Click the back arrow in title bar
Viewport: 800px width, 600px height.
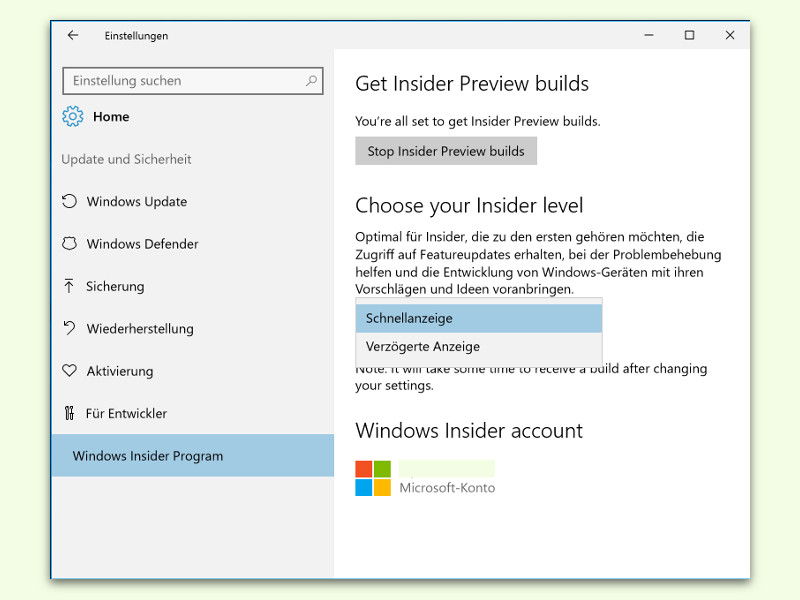[73, 35]
